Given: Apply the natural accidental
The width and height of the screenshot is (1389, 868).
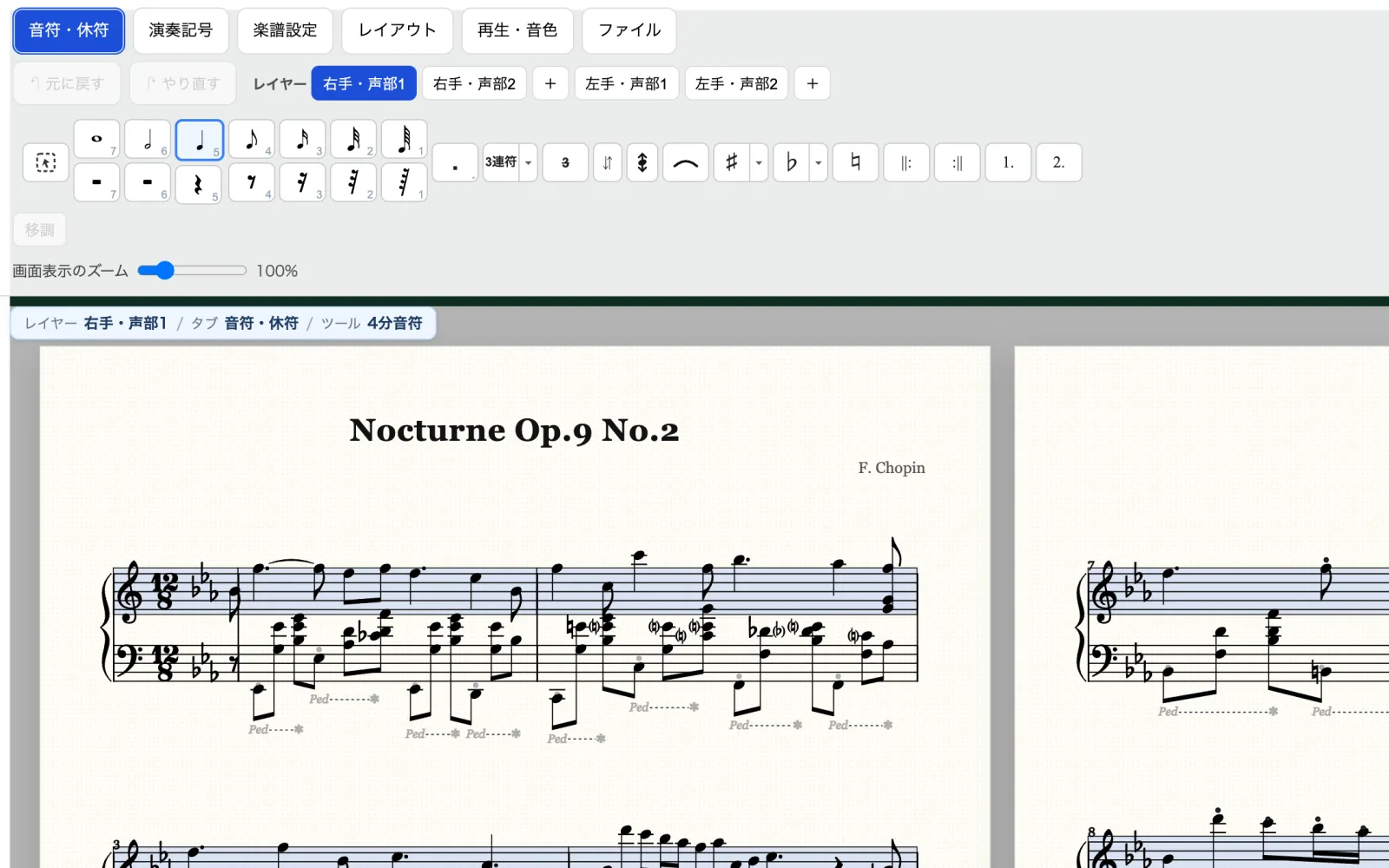Looking at the screenshot, I should 856,162.
